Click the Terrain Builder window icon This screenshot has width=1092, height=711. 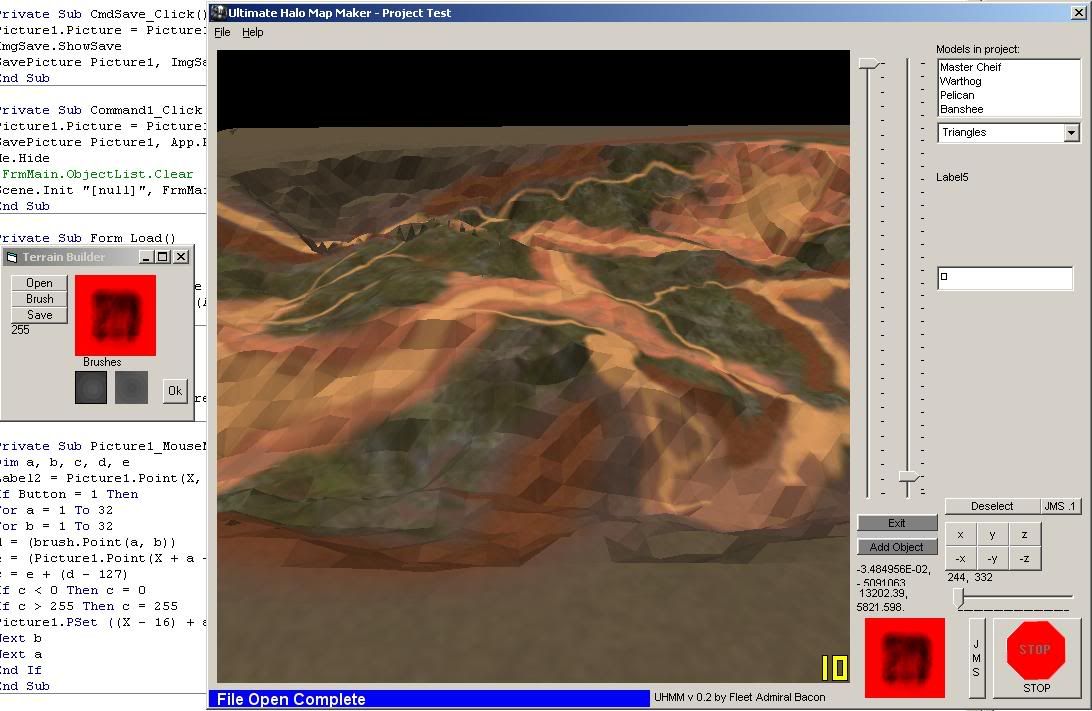12,257
